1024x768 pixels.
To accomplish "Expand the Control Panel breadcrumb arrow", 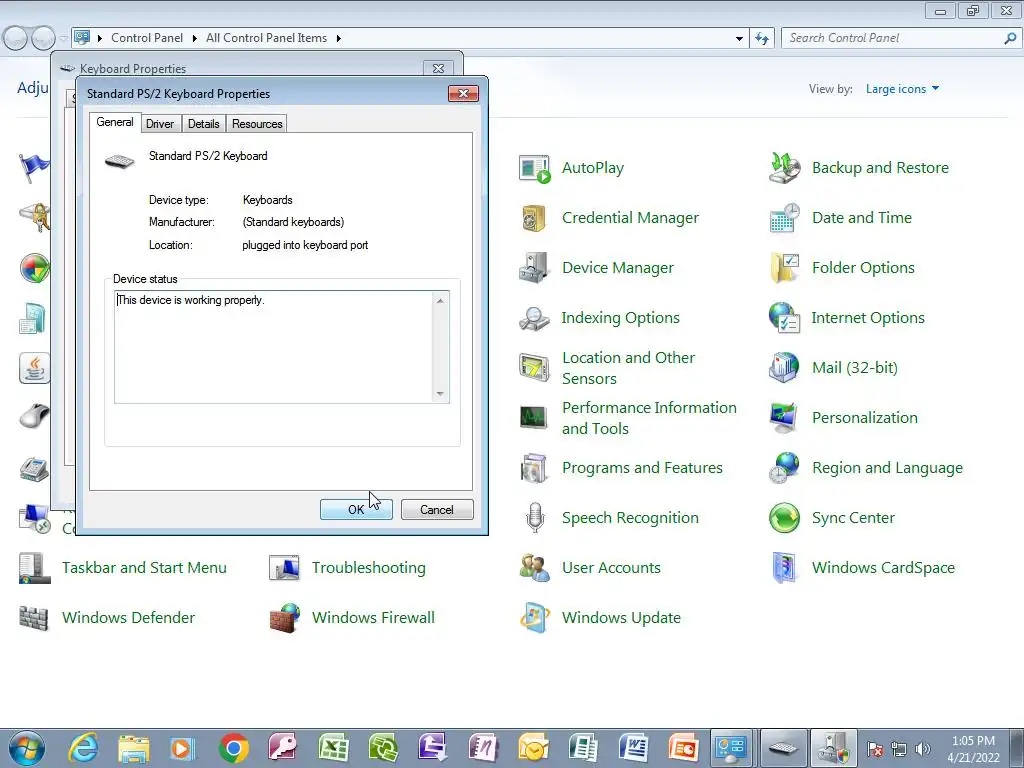I will click(x=195, y=38).
